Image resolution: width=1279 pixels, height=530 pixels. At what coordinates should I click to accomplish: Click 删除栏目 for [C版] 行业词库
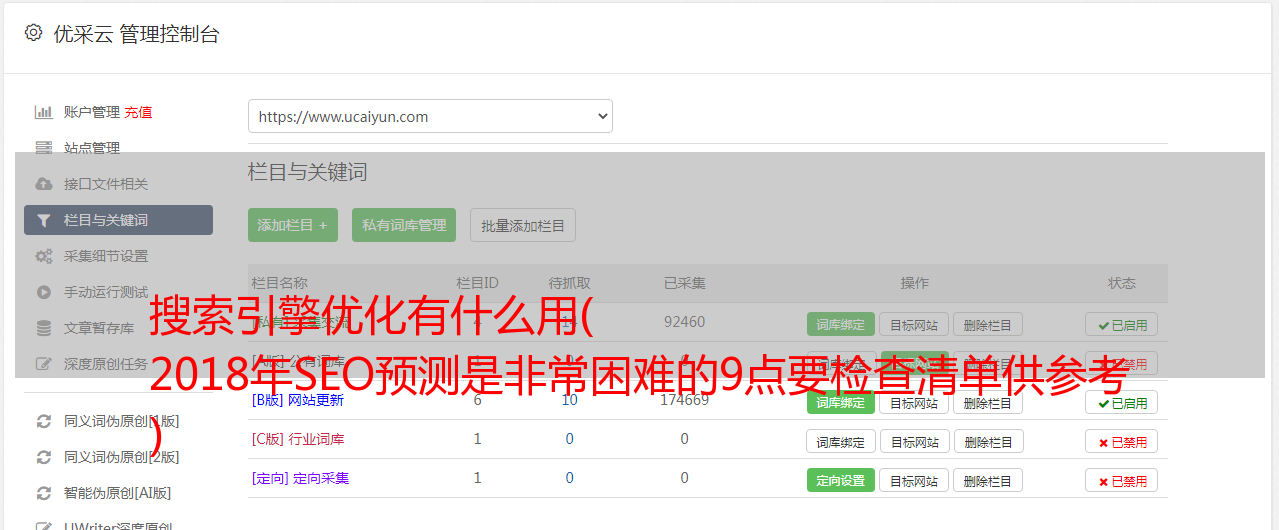point(987,441)
